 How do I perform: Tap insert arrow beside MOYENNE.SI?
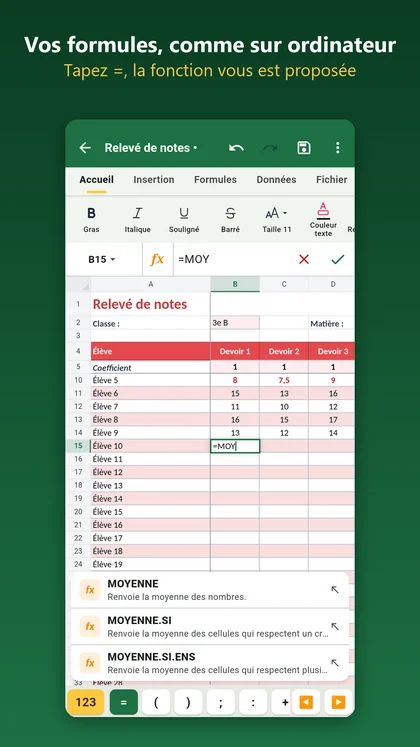pyautogui.click(x=335, y=626)
